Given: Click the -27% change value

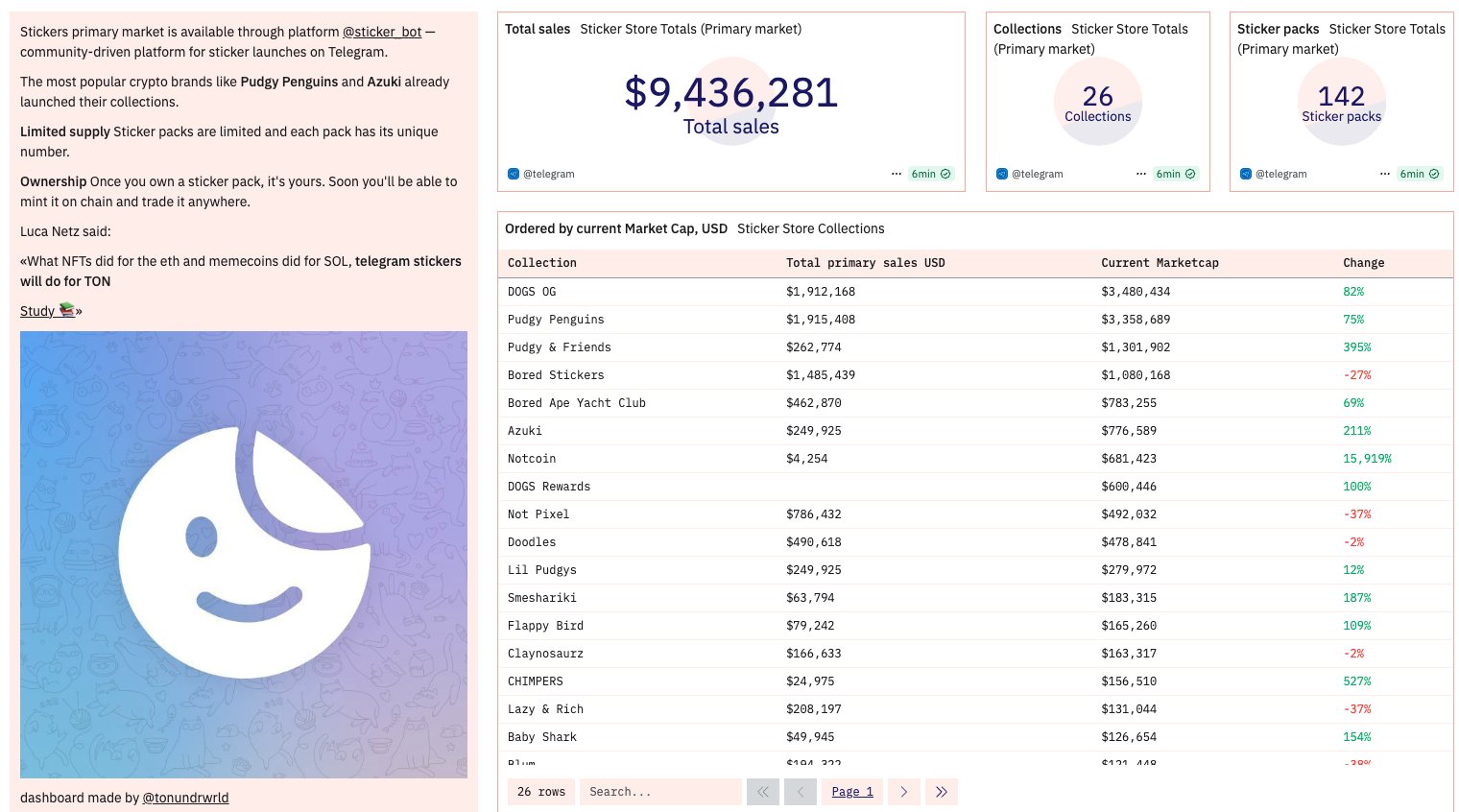Looking at the screenshot, I should [x=1357, y=375].
